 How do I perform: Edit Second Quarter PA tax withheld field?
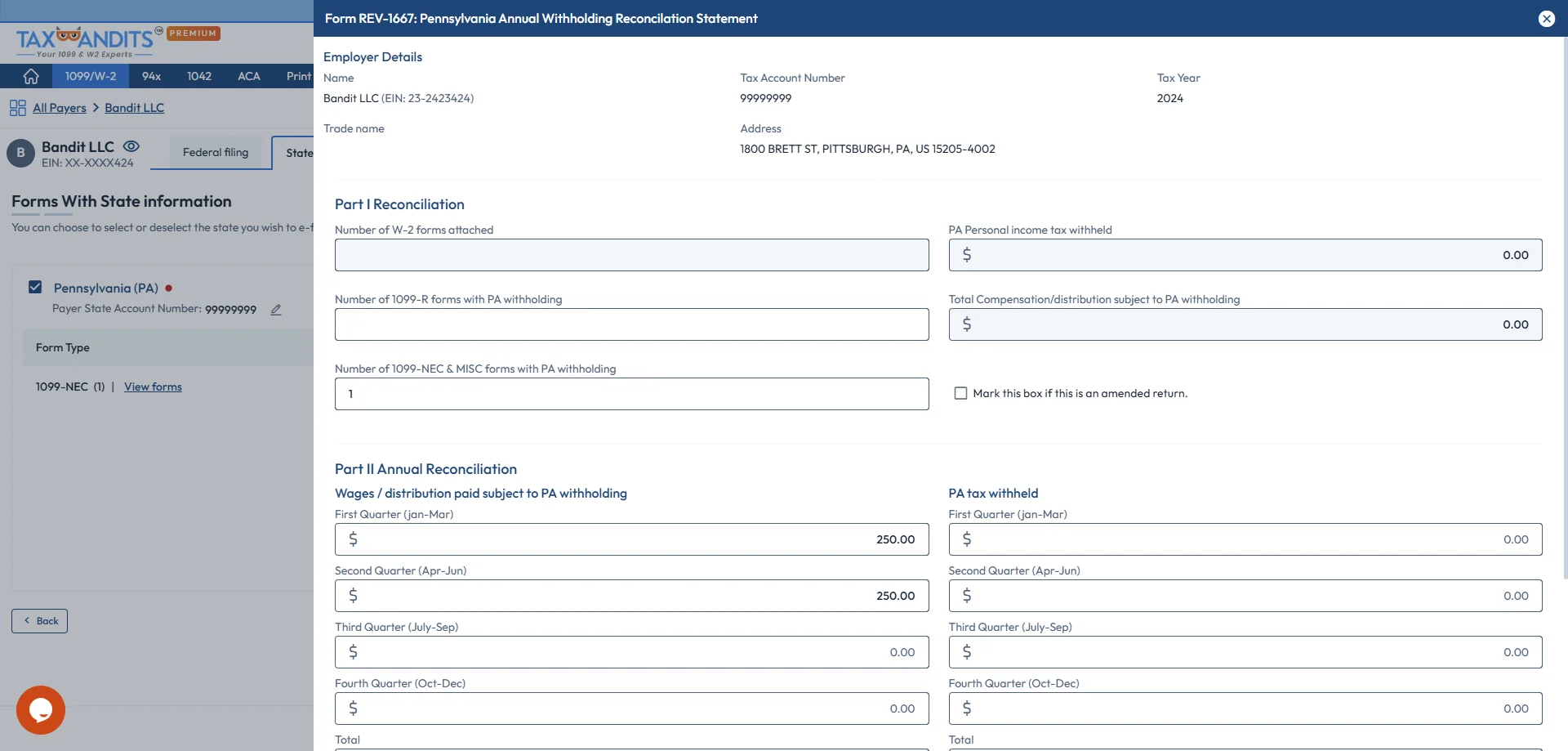click(1245, 596)
